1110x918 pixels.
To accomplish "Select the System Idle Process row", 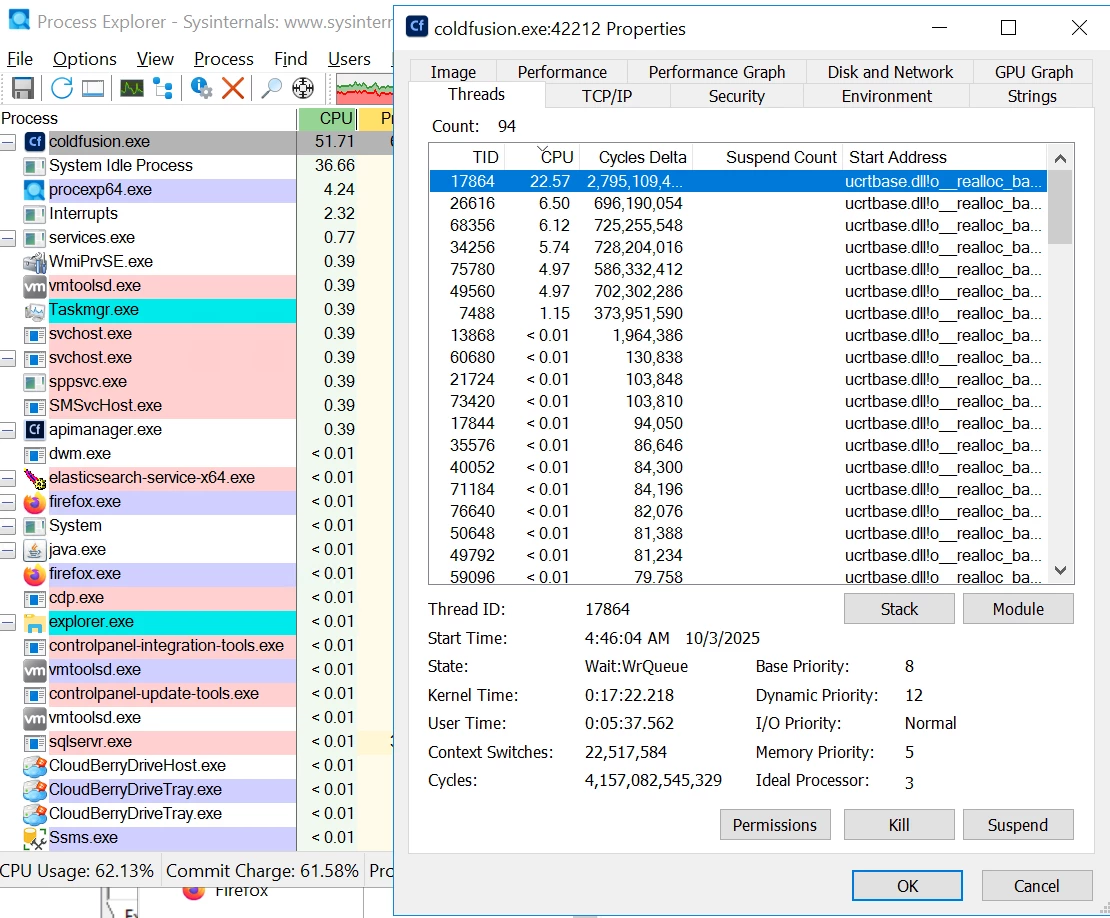I will point(196,166).
